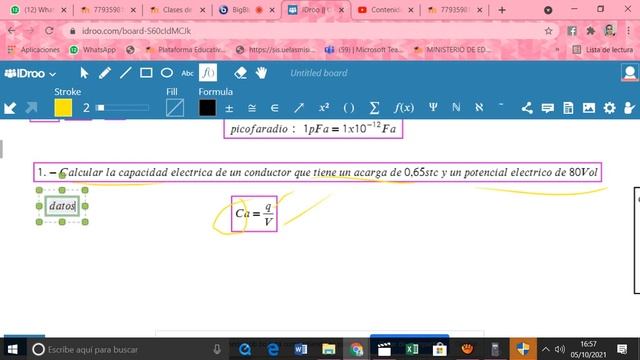The width and height of the screenshot is (640, 360).
Task: Click the undo arrow icon
Action: click(x=10, y=108)
